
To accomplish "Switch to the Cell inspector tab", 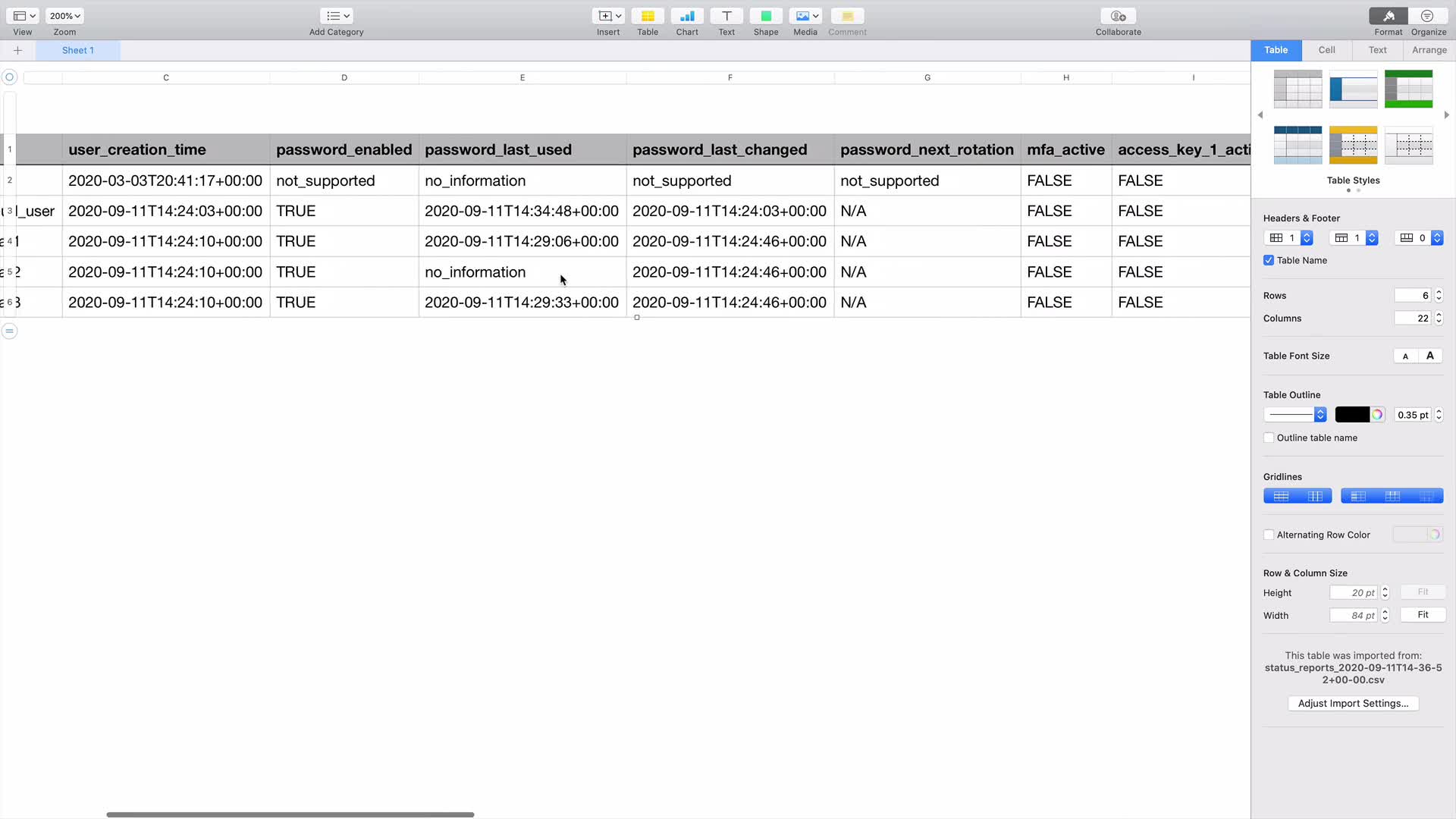I will [1326, 50].
